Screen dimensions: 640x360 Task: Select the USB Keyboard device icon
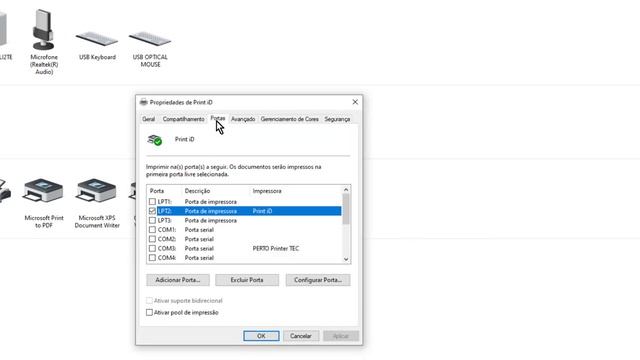[97, 40]
